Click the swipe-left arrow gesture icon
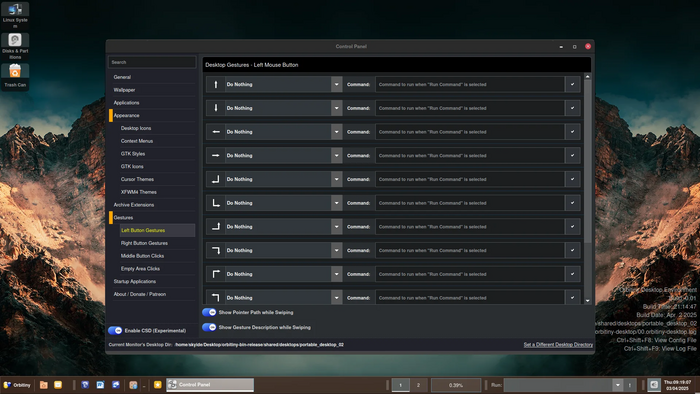The image size is (700, 394). point(216,132)
